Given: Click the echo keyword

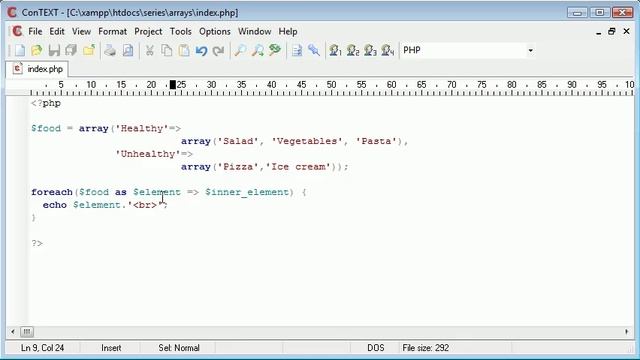Looking at the screenshot, I should coord(55,205).
